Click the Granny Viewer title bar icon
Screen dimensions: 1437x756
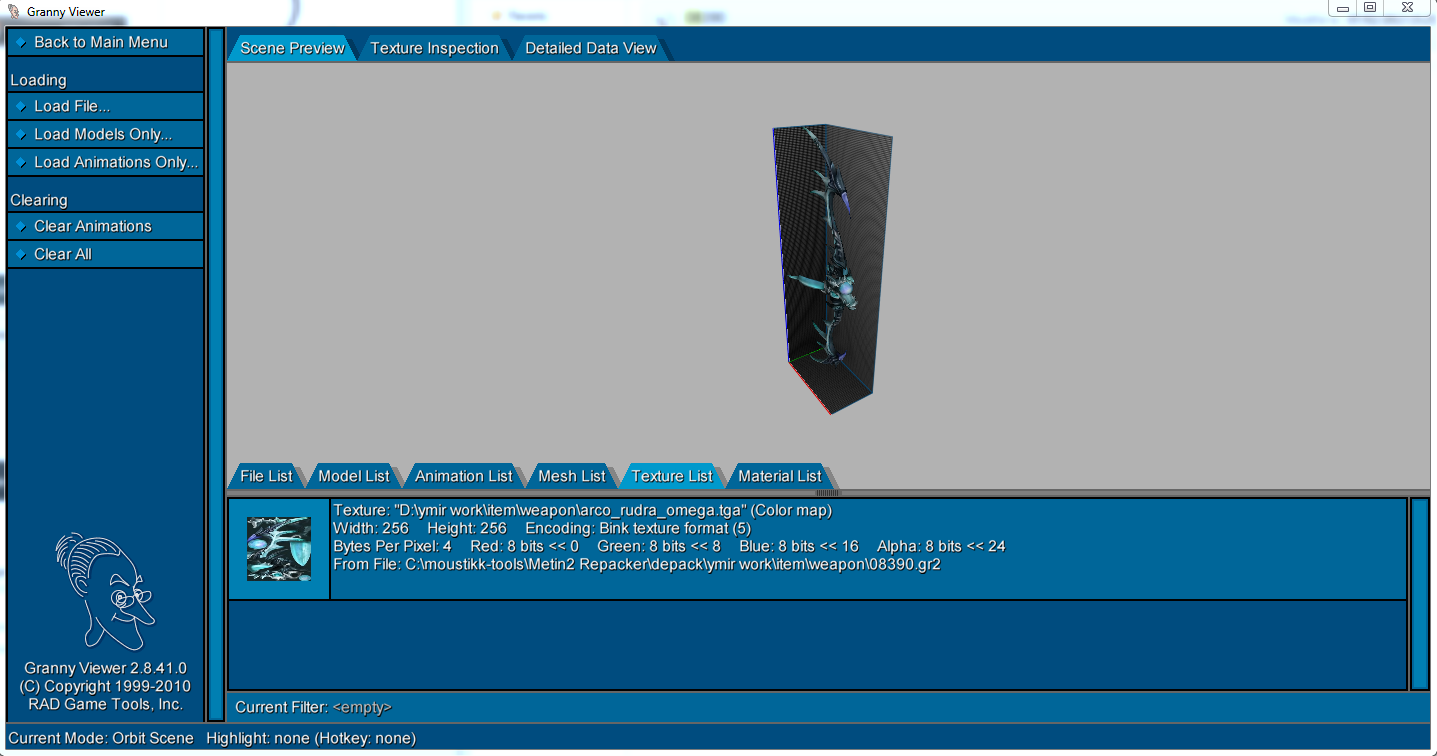pos(13,11)
